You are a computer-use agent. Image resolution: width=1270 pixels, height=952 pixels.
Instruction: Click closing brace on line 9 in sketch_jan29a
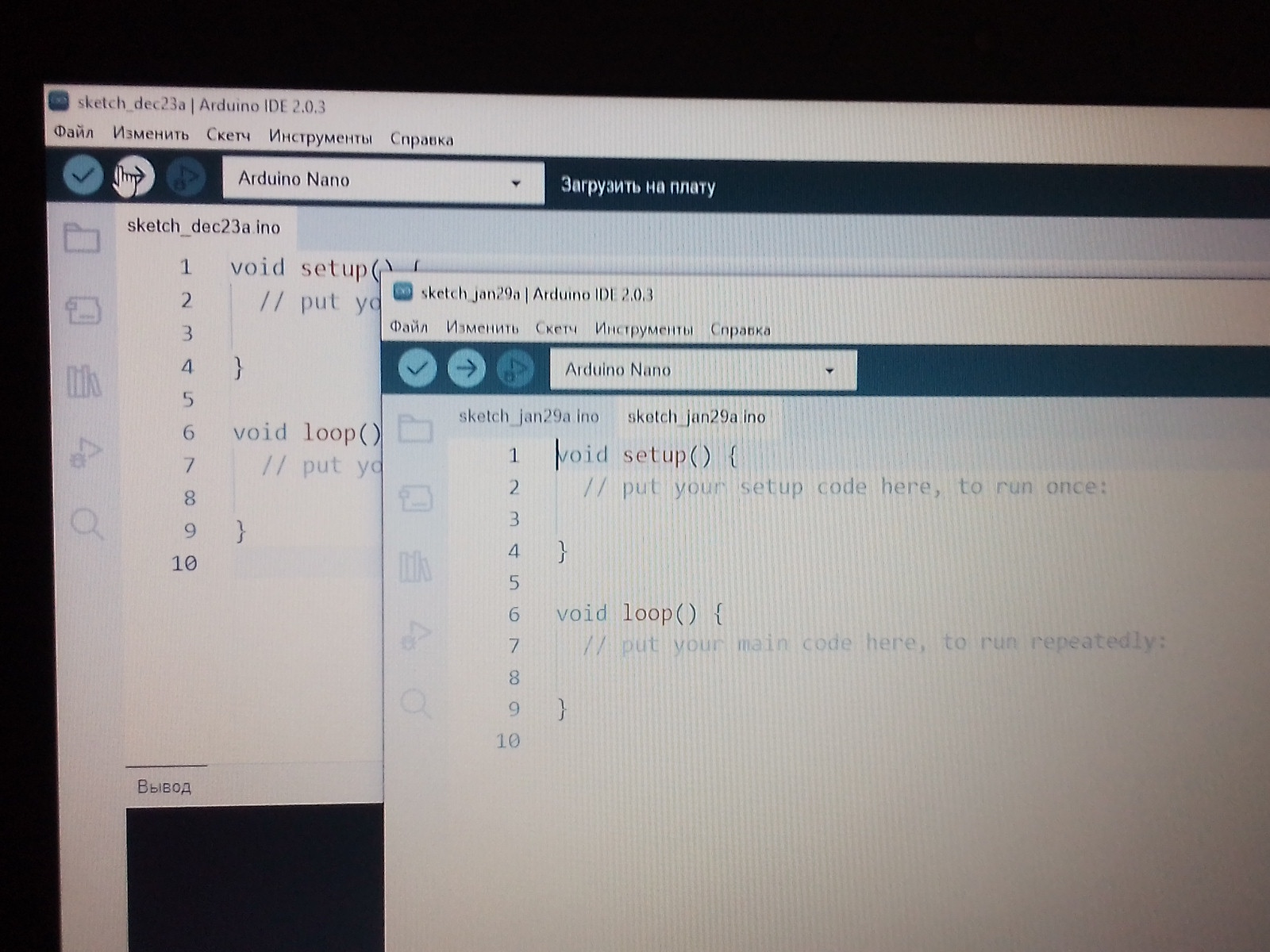(x=563, y=708)
